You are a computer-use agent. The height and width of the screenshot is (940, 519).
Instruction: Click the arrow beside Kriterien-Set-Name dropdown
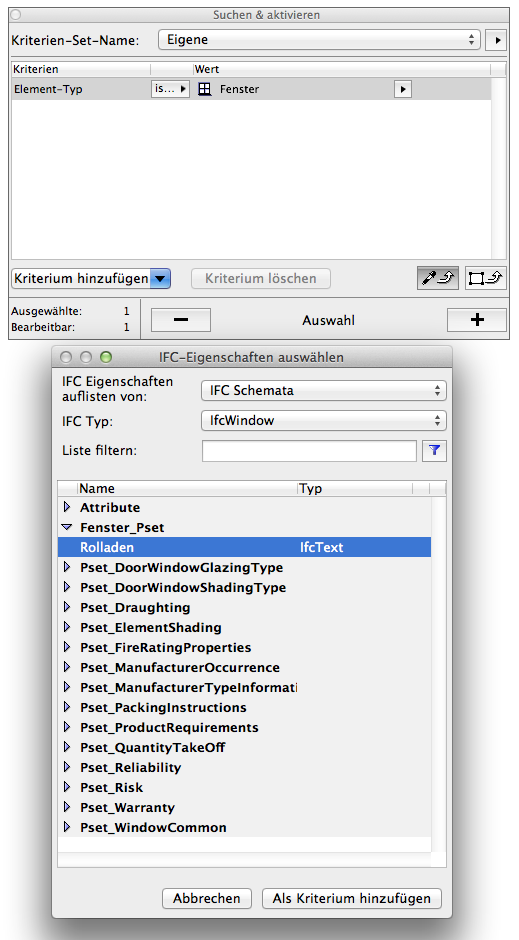click(496, 40)
